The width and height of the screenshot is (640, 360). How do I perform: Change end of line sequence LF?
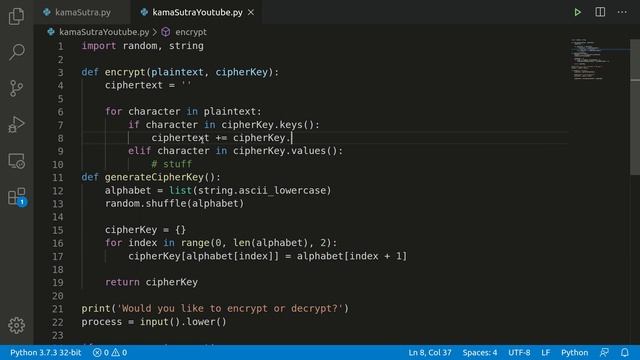click(545, 353)
